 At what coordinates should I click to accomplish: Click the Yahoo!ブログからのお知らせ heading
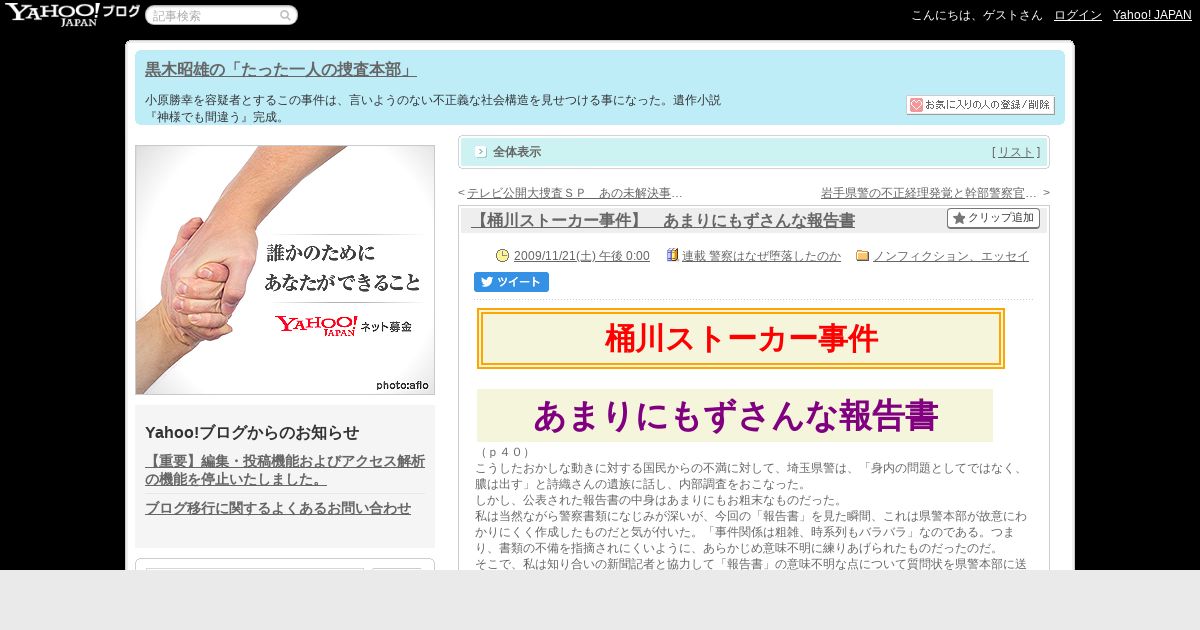(252, 432)
